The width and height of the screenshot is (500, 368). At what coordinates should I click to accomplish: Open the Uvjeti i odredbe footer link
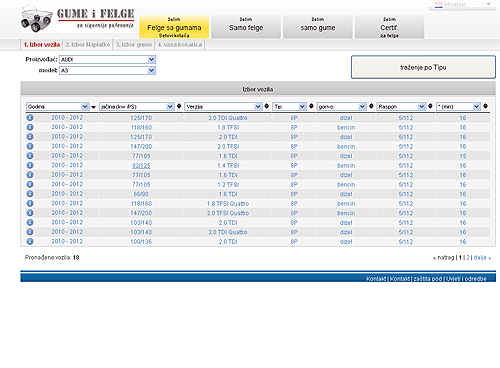[x=466, y=278]
